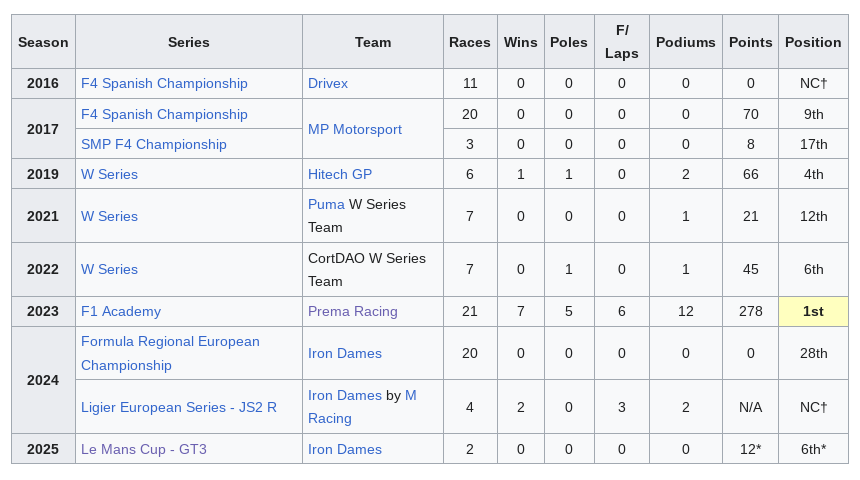Open the SMP F4 Championship link

pos(154,144)
